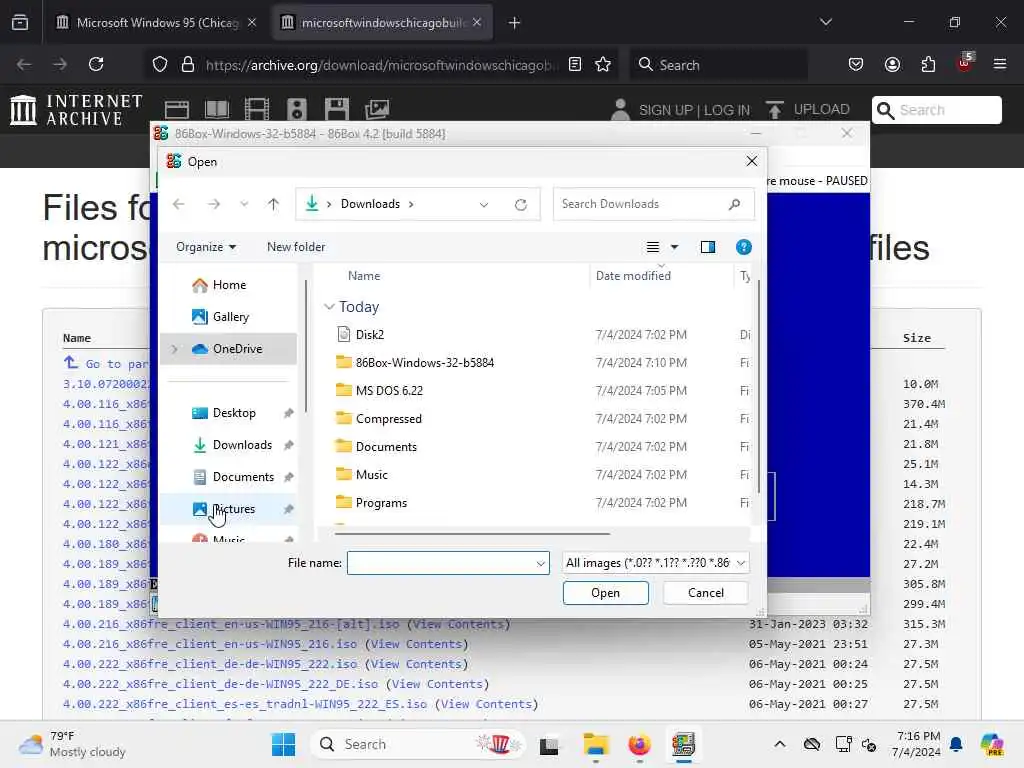Expand the address bar path dropdown
The width and height of the screenshot is (1024, 768).
point(484,204)
